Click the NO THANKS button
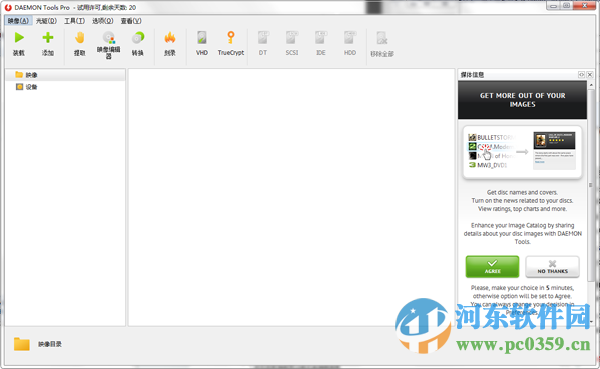 point(553,267)
